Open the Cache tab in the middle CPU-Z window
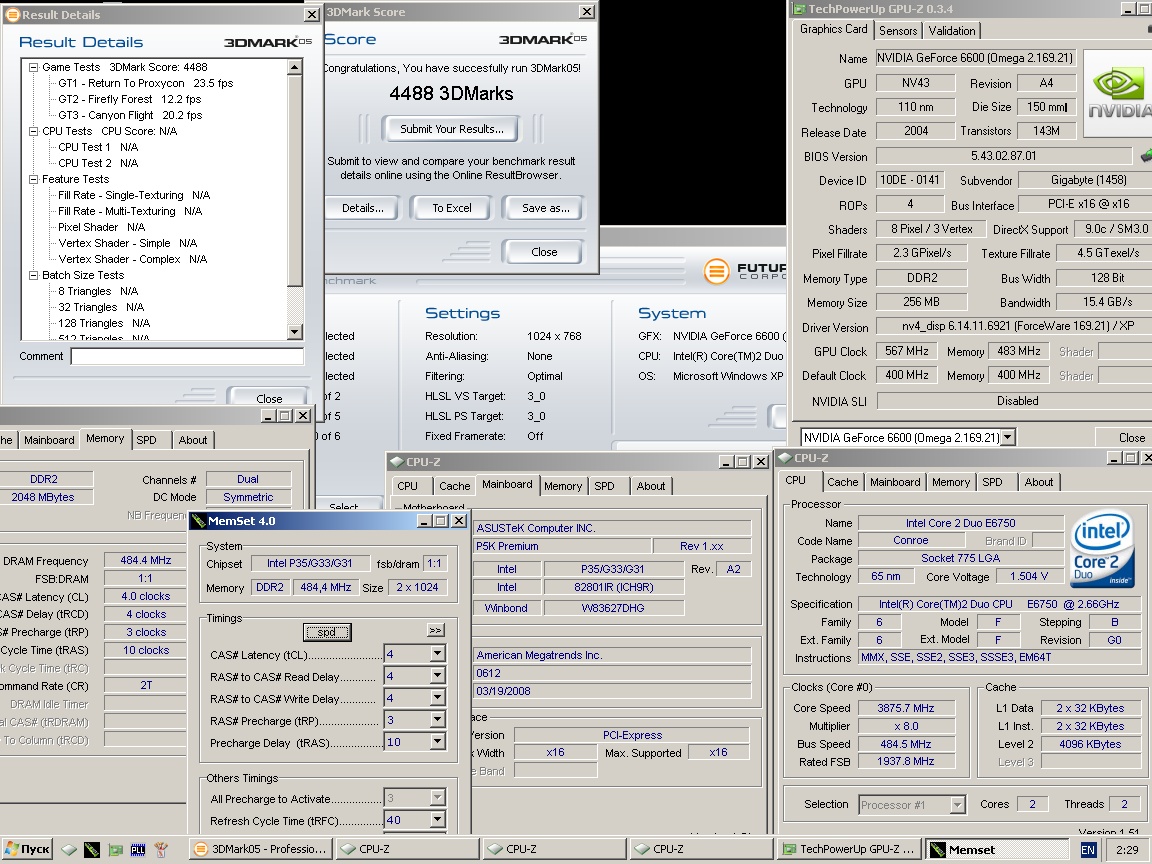 click(454, 486)
